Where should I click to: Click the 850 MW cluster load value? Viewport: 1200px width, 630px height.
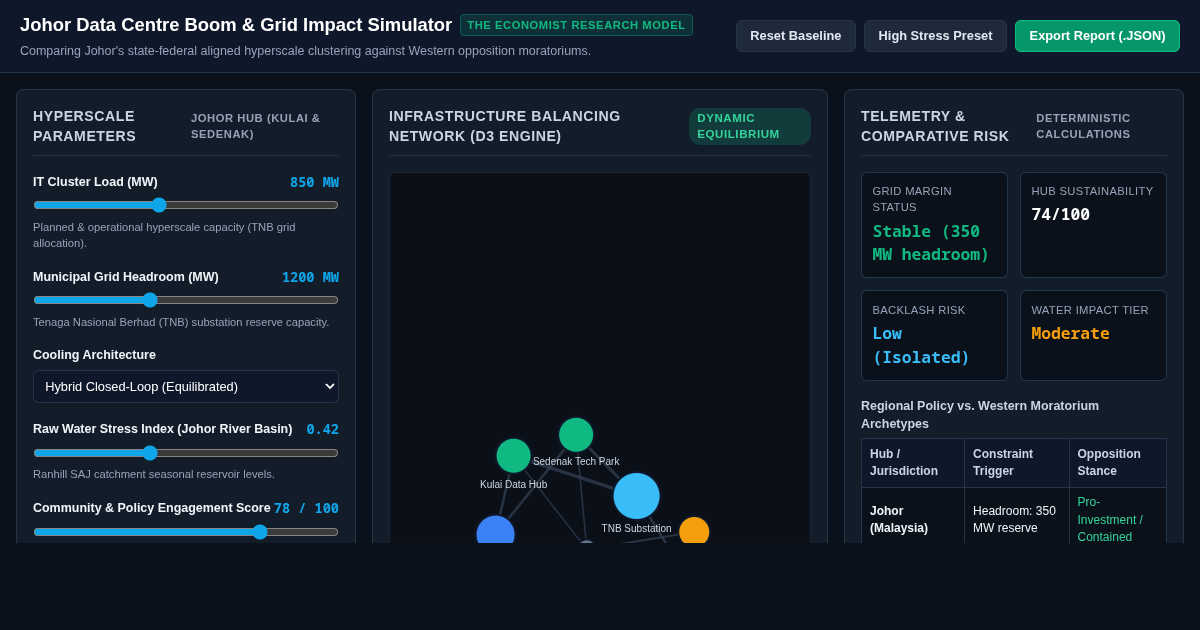pyautogui.click(x=314, y=182)
